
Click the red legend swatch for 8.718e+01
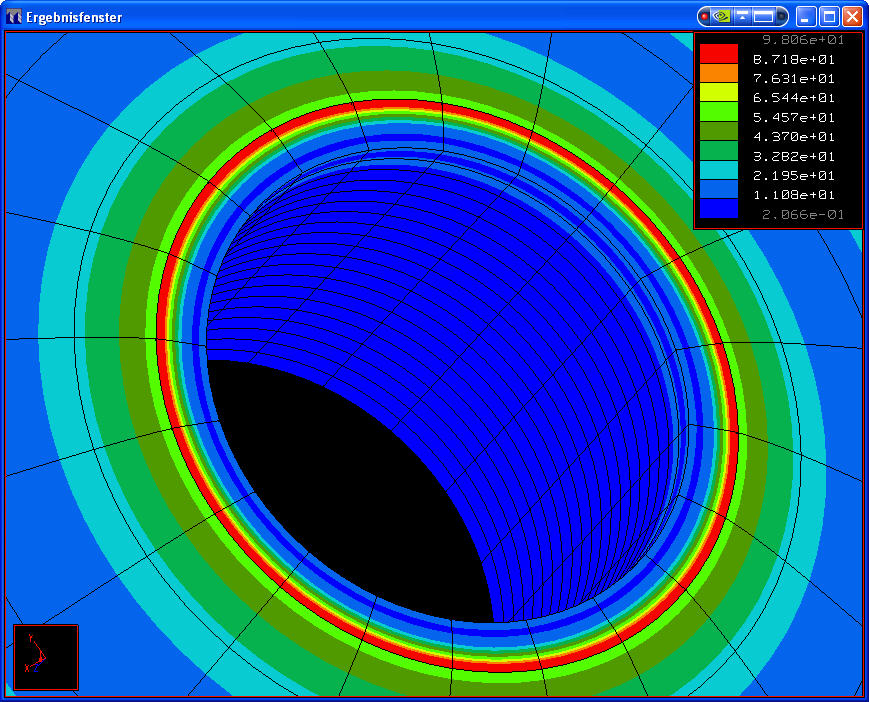719,54
